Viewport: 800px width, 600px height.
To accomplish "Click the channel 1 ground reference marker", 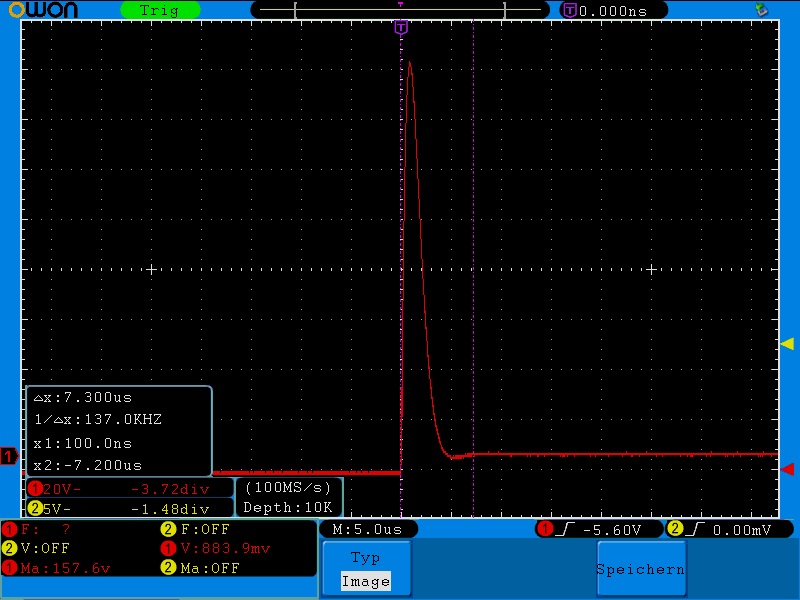I will click(x=9, y=457).
